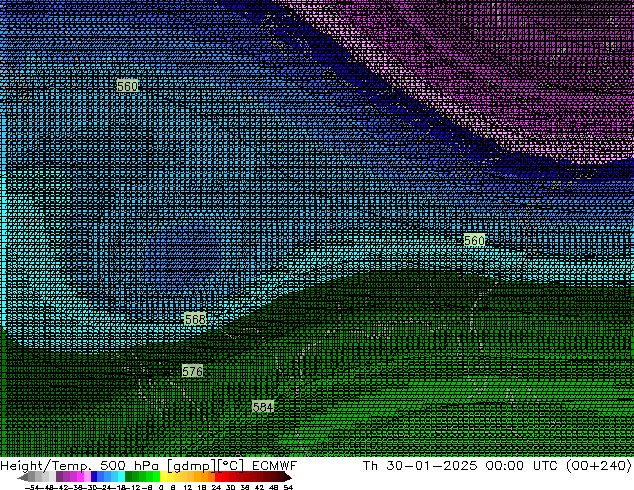634x490 pixels.
Task: Click the ECMWF model name
Action: point(275,466)
